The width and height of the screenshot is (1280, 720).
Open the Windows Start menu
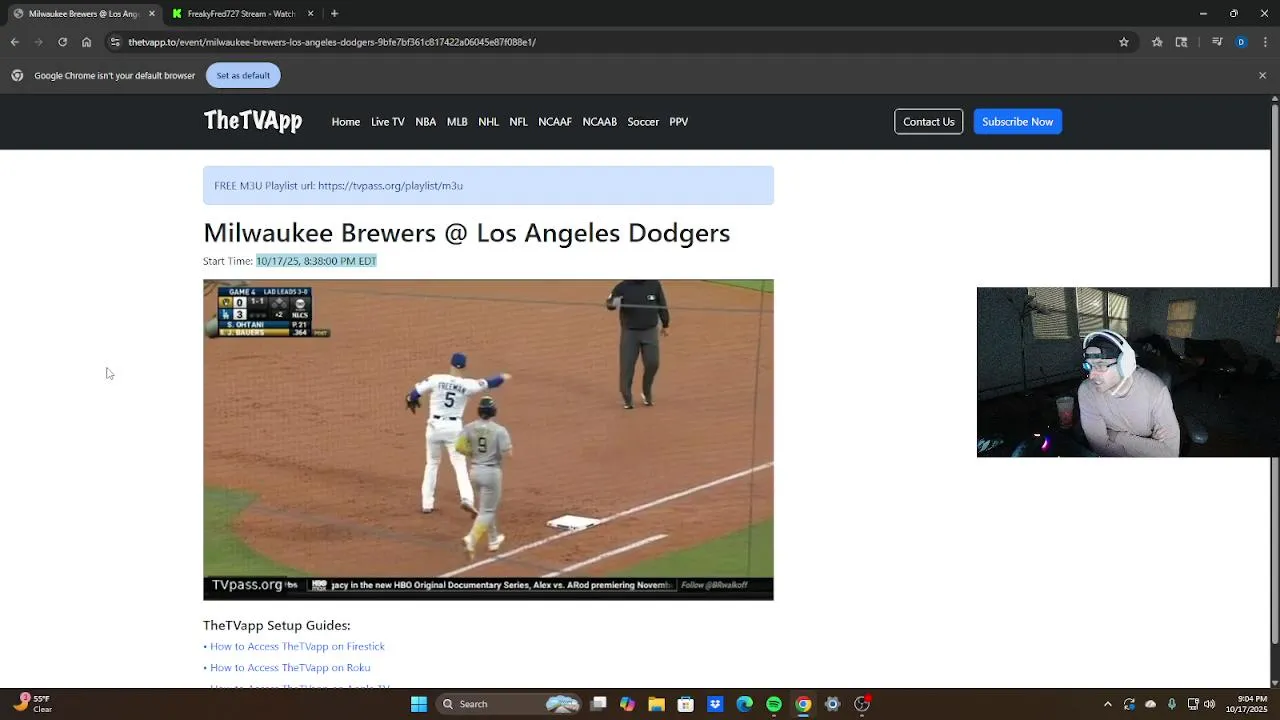(x=419, y=704)
